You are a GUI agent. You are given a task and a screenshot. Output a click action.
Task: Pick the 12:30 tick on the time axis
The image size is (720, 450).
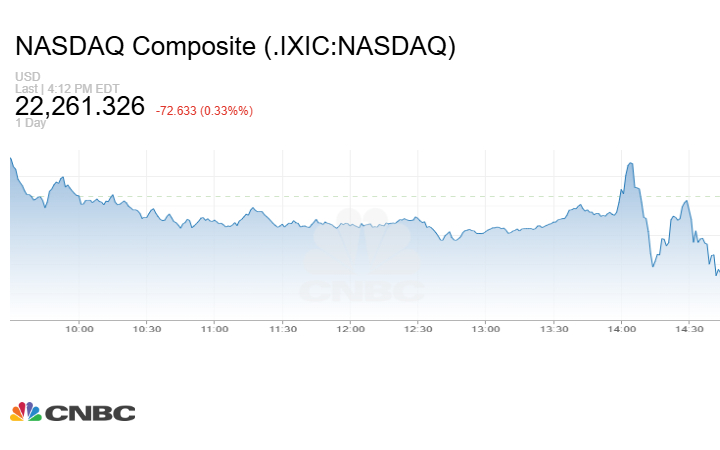click(418, 328)
